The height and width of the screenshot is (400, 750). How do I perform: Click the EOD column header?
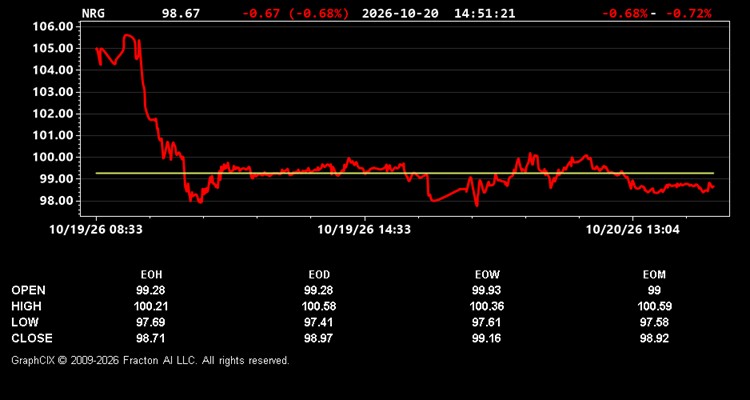click(x=319, y=275)
